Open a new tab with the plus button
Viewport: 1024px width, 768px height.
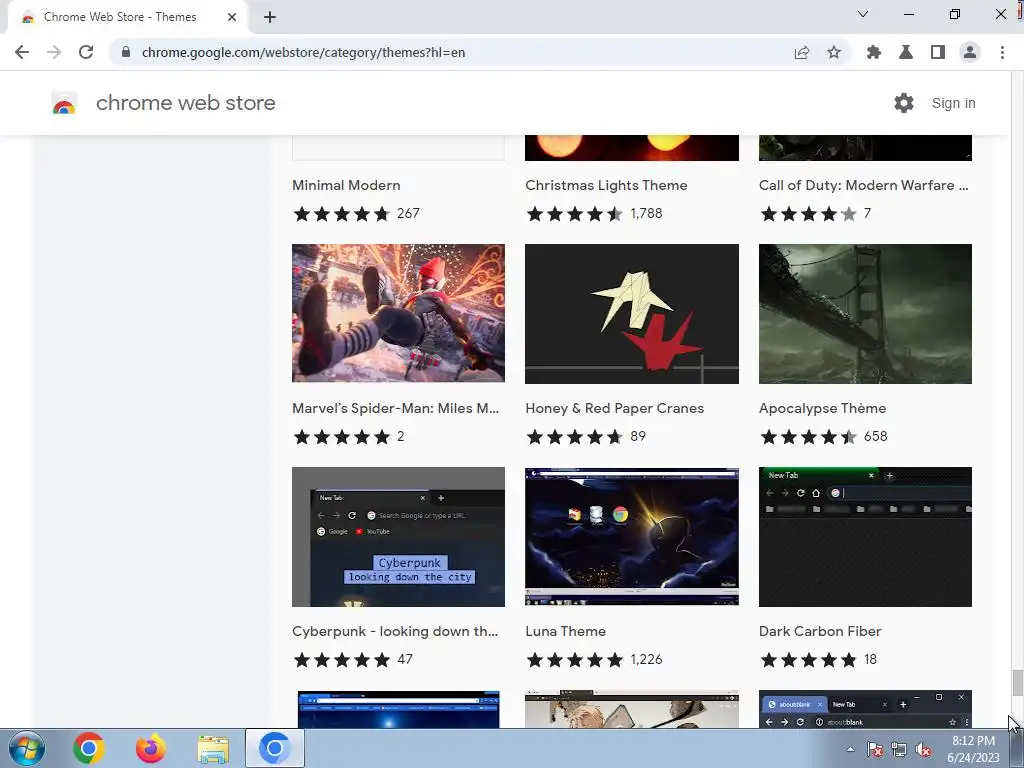coord(270,17)
